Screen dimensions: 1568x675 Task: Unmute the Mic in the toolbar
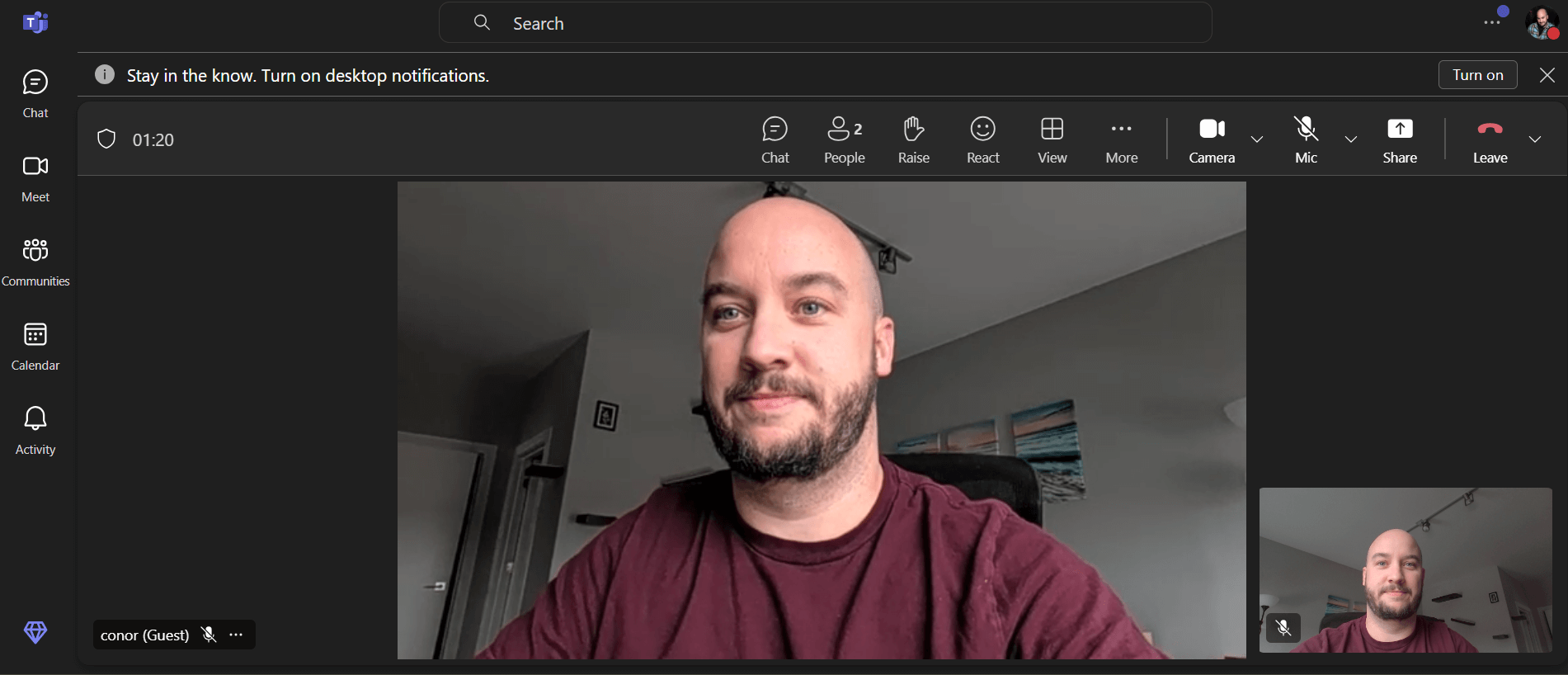tap(1307, 139)
